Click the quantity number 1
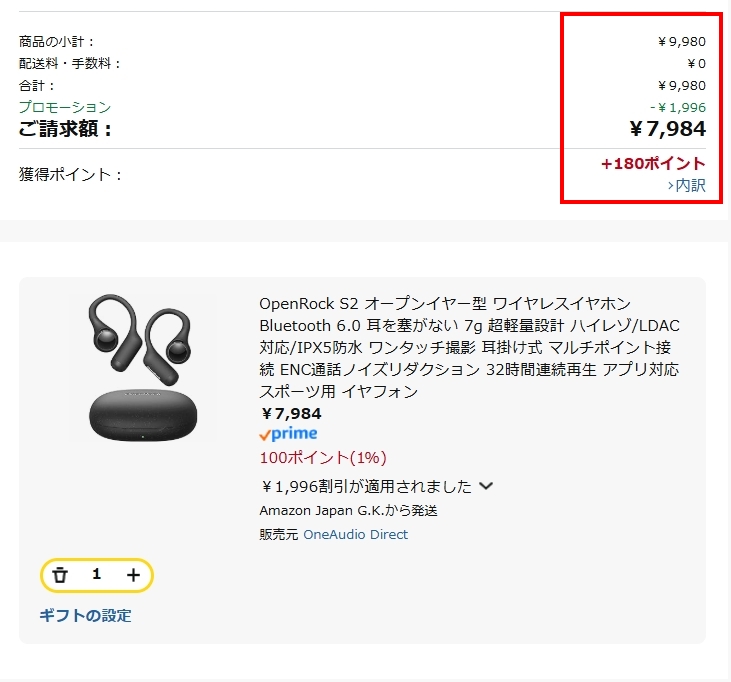The width and height of the screenshot is (731, 682). coord(97,574)
